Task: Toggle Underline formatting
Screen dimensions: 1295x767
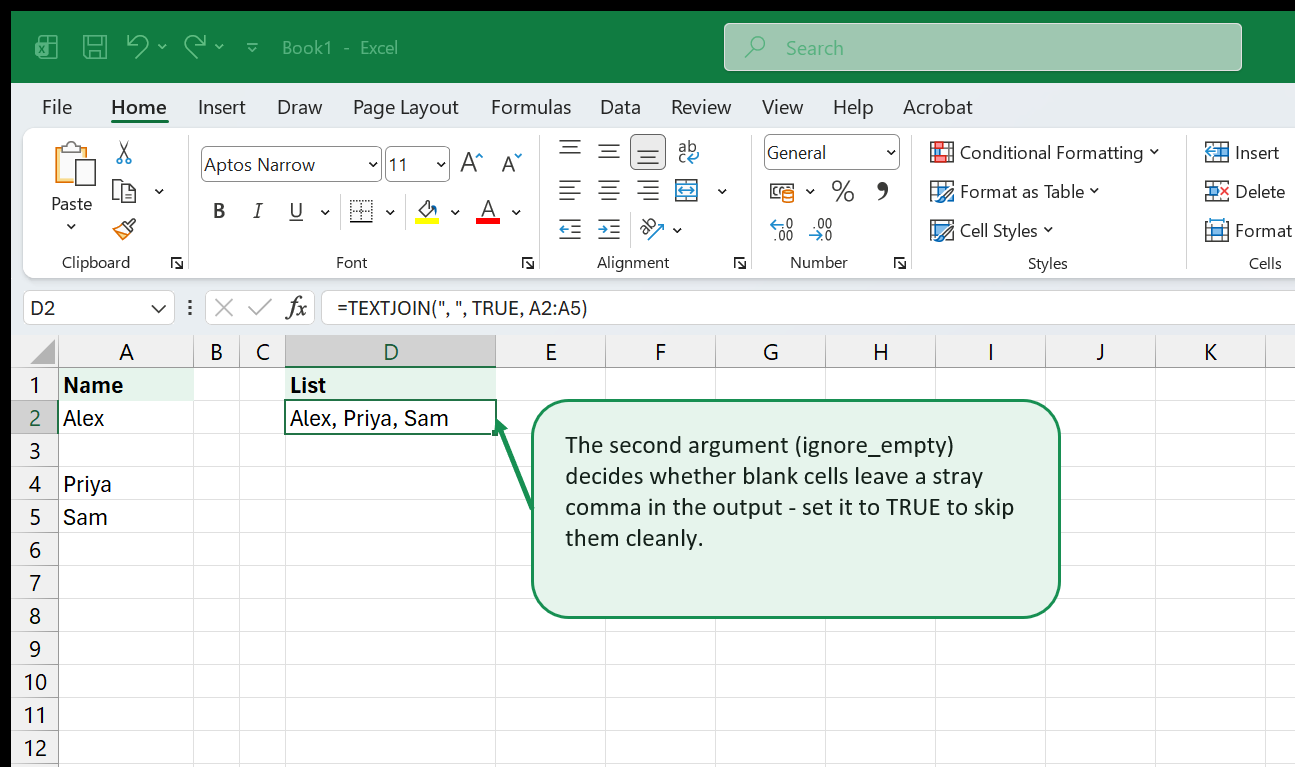Action: coord(296,211)
